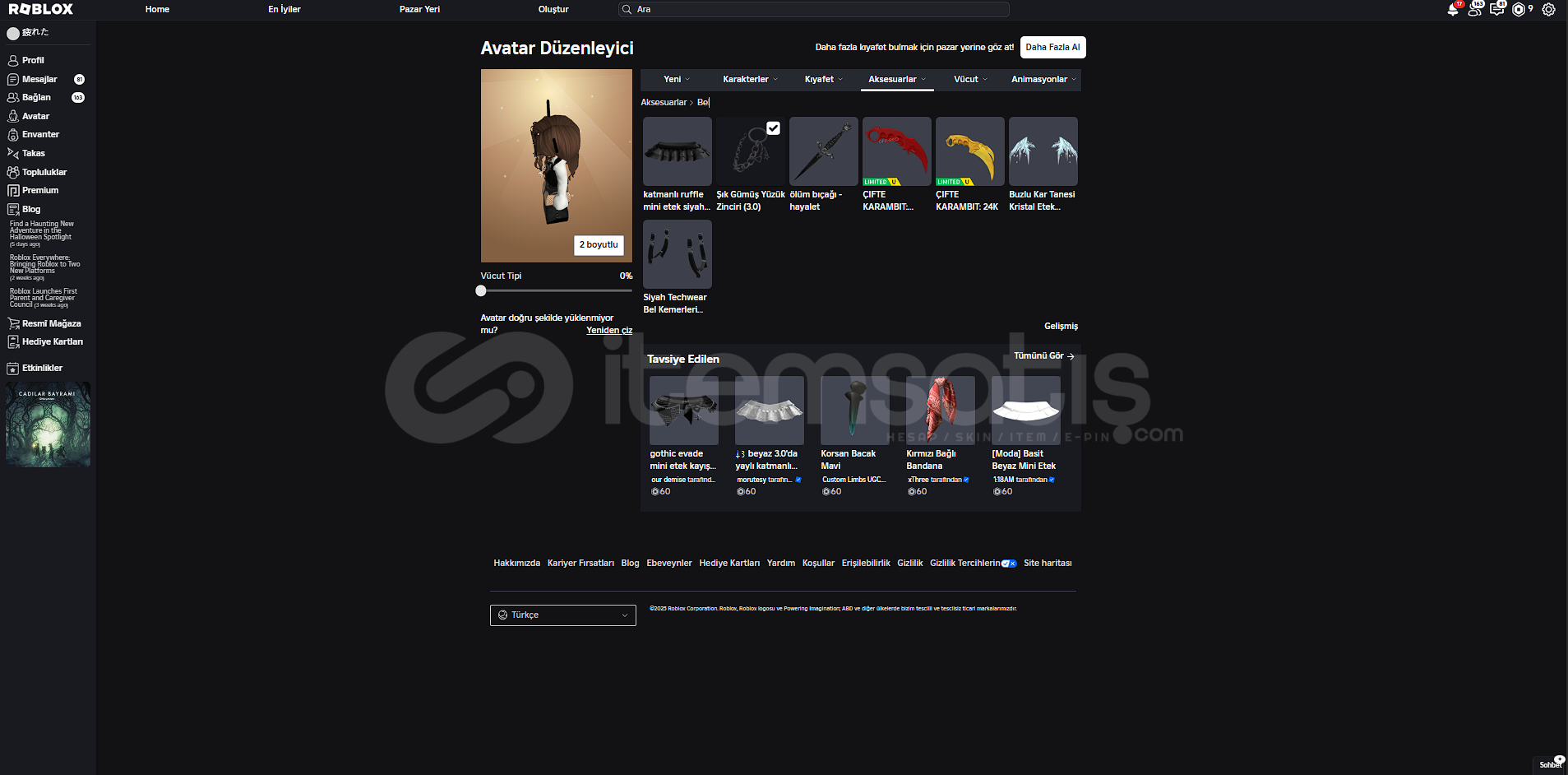
Task: Click the search magnifier icon
Action: tap(627, 9)
